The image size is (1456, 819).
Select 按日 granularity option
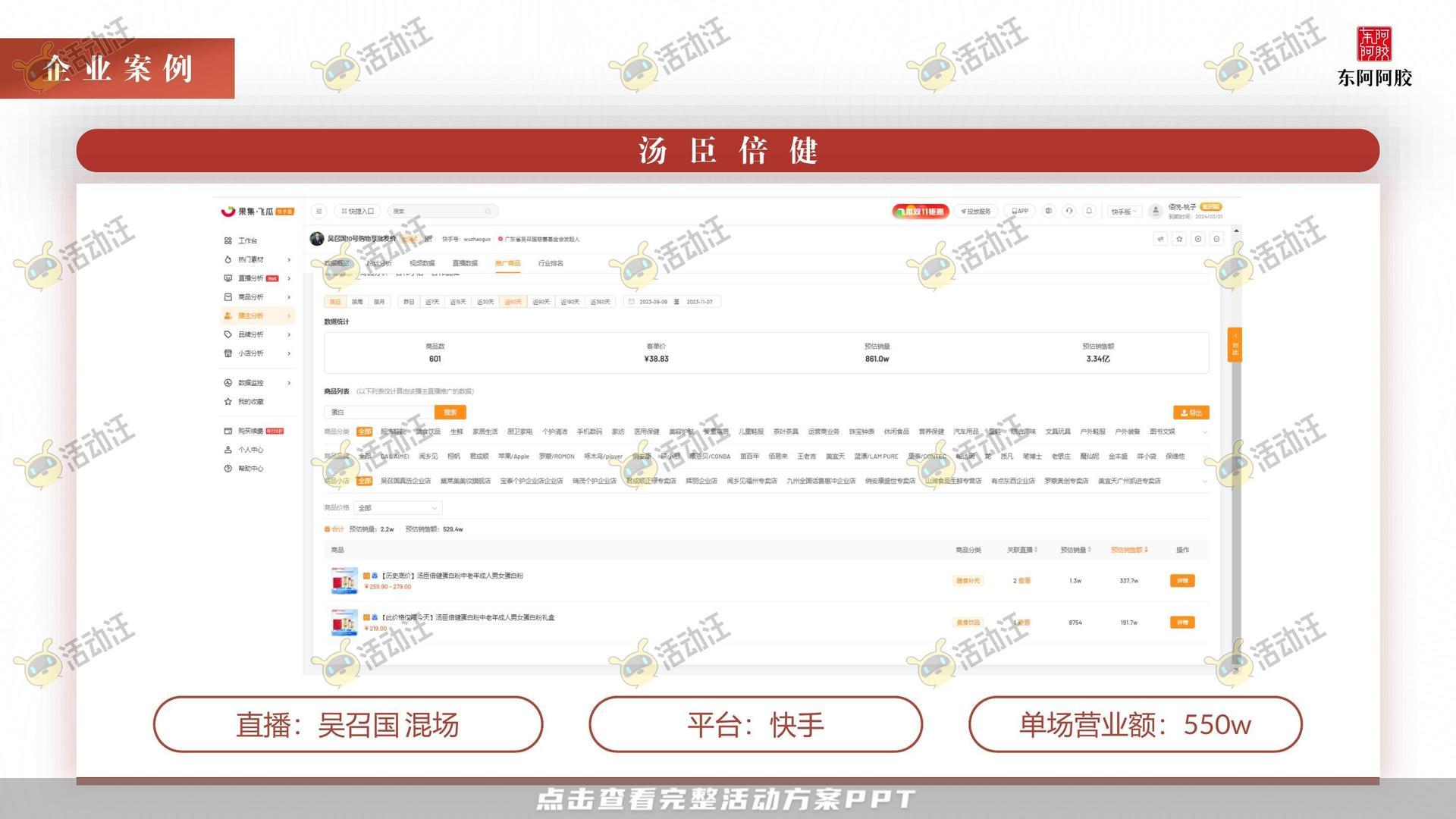(335, 302)
